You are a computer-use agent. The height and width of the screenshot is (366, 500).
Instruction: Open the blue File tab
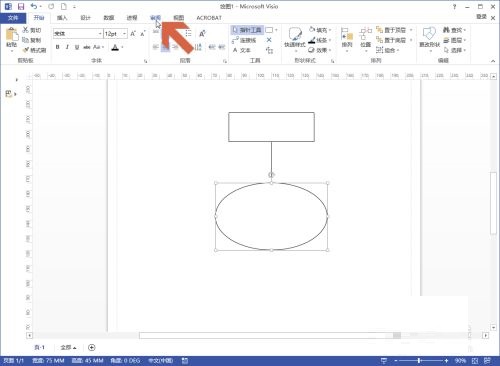point(13,18)
